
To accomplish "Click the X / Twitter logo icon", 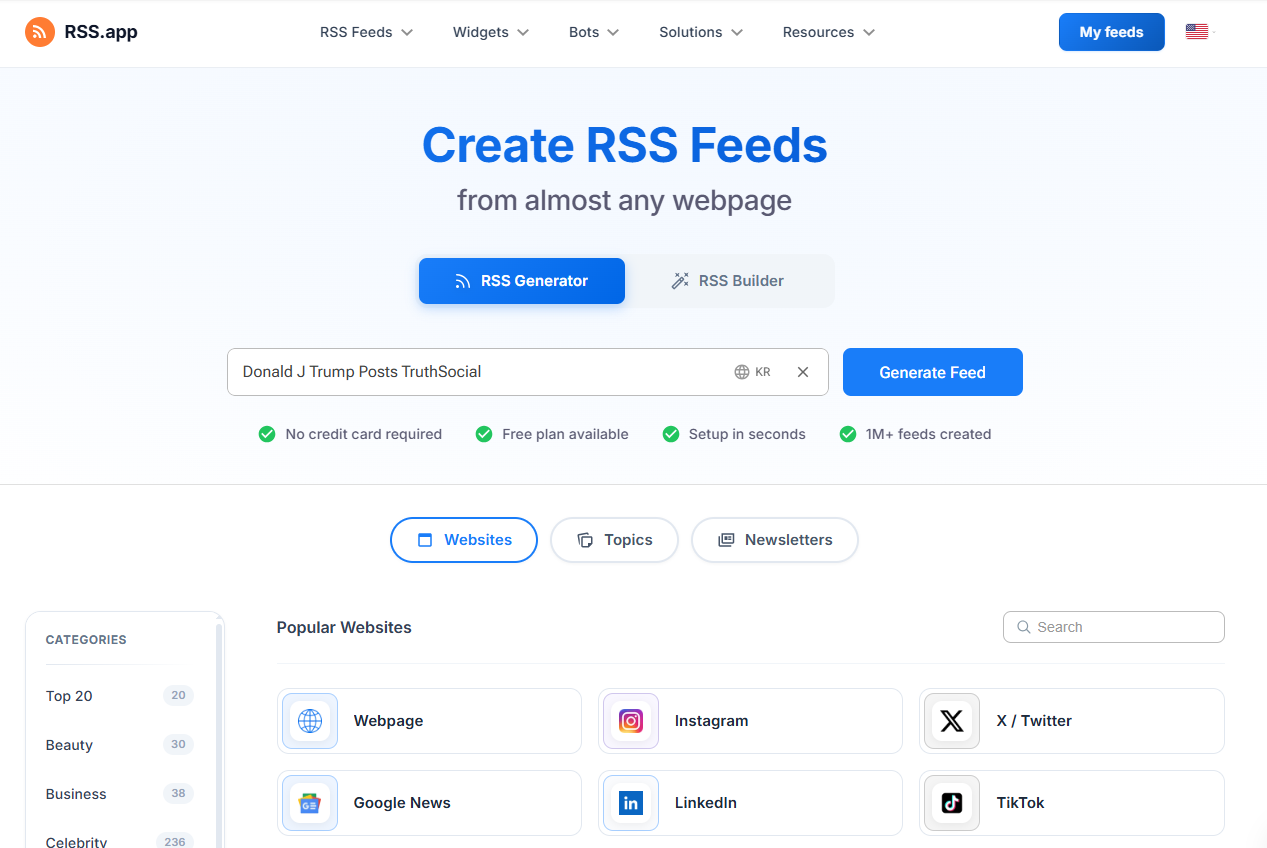I will click(952, 721).
